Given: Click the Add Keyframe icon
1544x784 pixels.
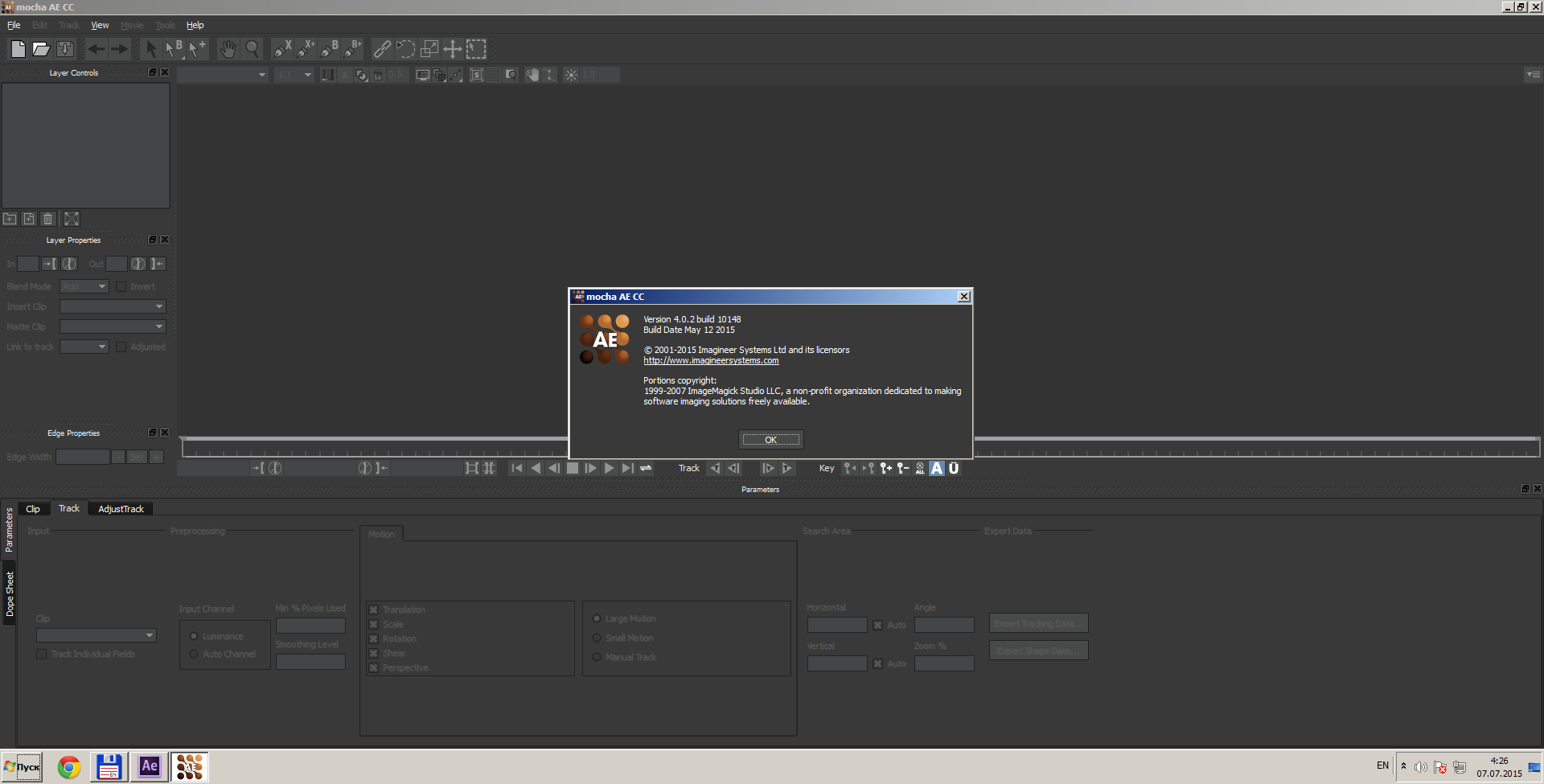Looking at the screenshot, I should (885, 468).
